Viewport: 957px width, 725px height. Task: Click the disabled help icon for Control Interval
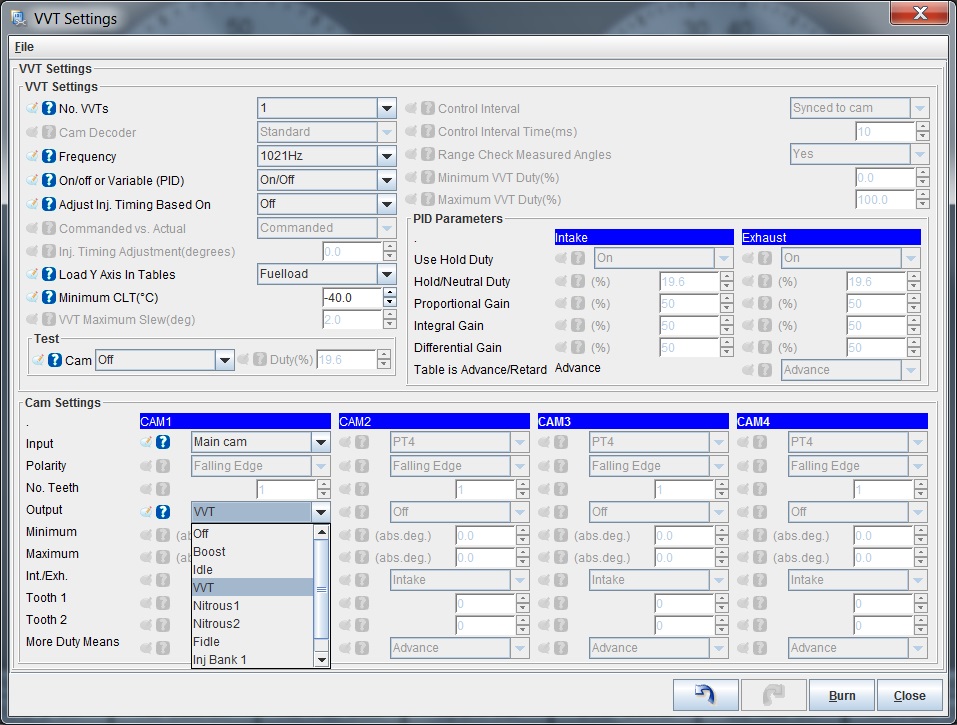(x=428, y=109)
